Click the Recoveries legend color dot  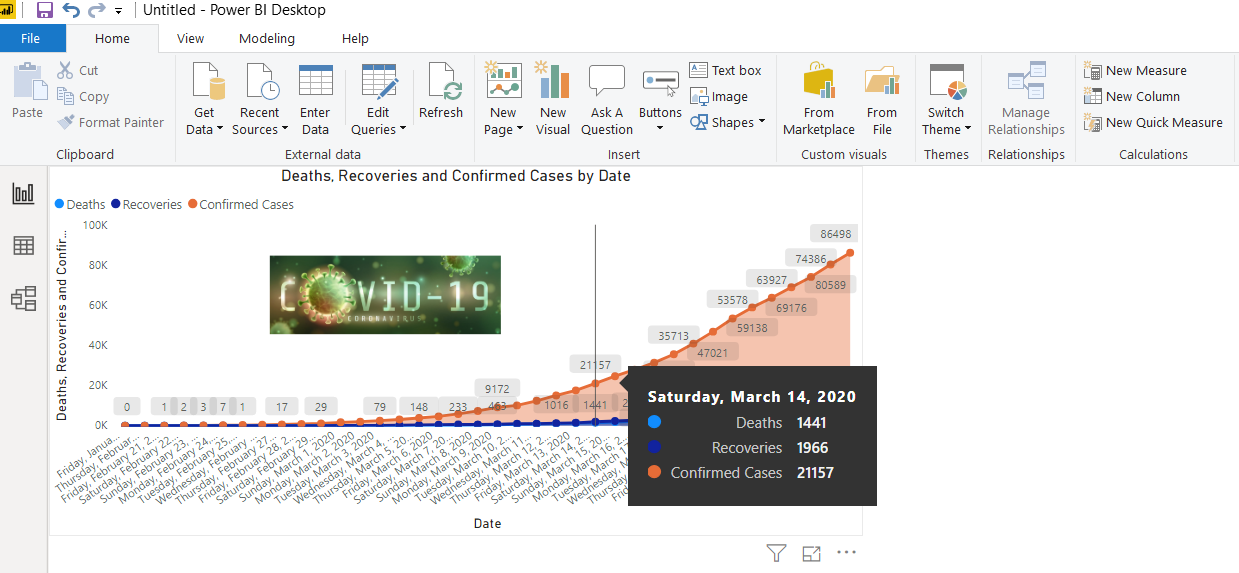(x=116, y=204)
